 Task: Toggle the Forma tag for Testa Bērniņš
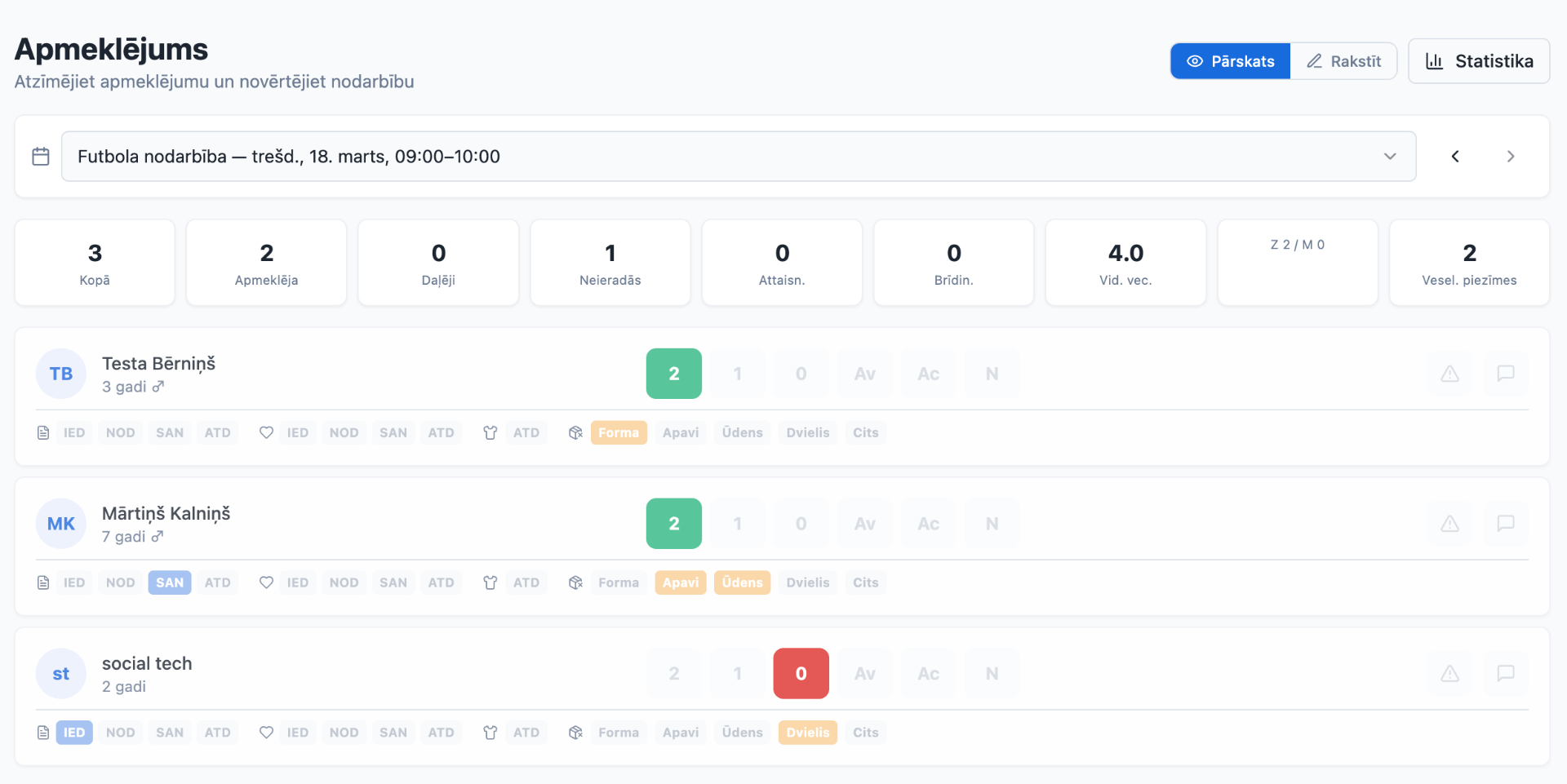pyautogui.click(x=619, y=432)
